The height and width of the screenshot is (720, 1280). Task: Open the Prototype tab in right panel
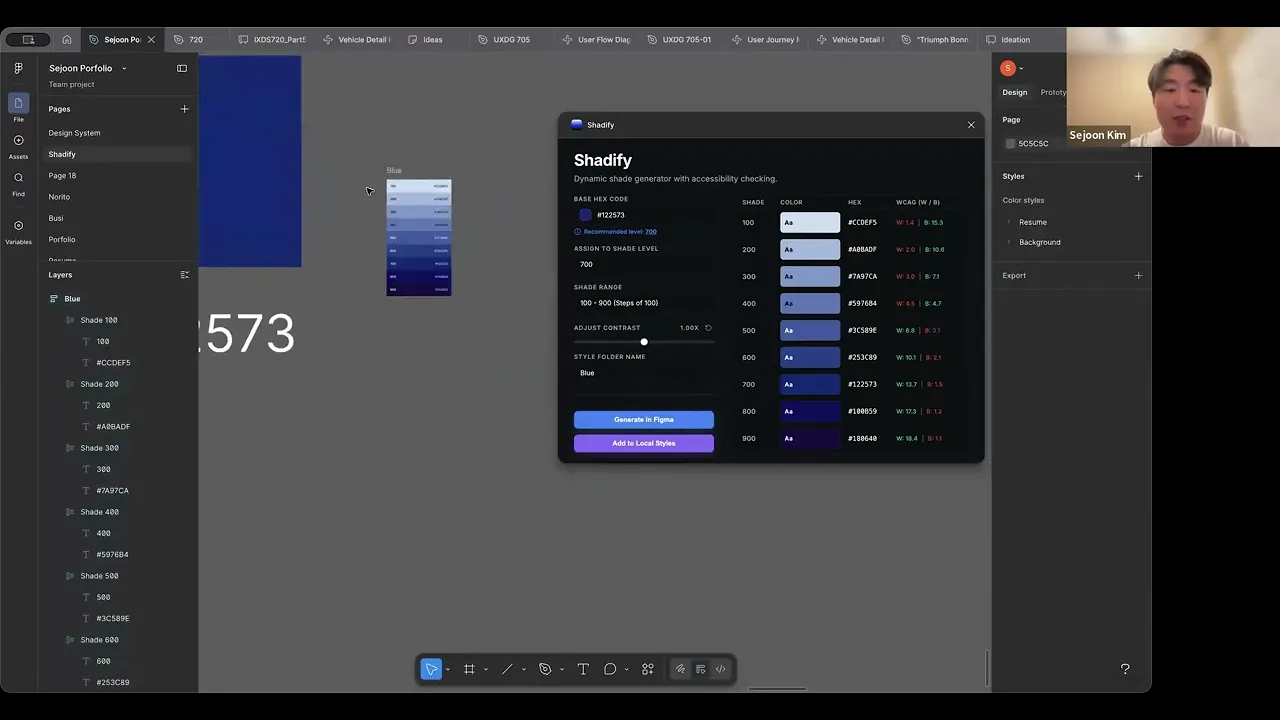coord(1053,92)
